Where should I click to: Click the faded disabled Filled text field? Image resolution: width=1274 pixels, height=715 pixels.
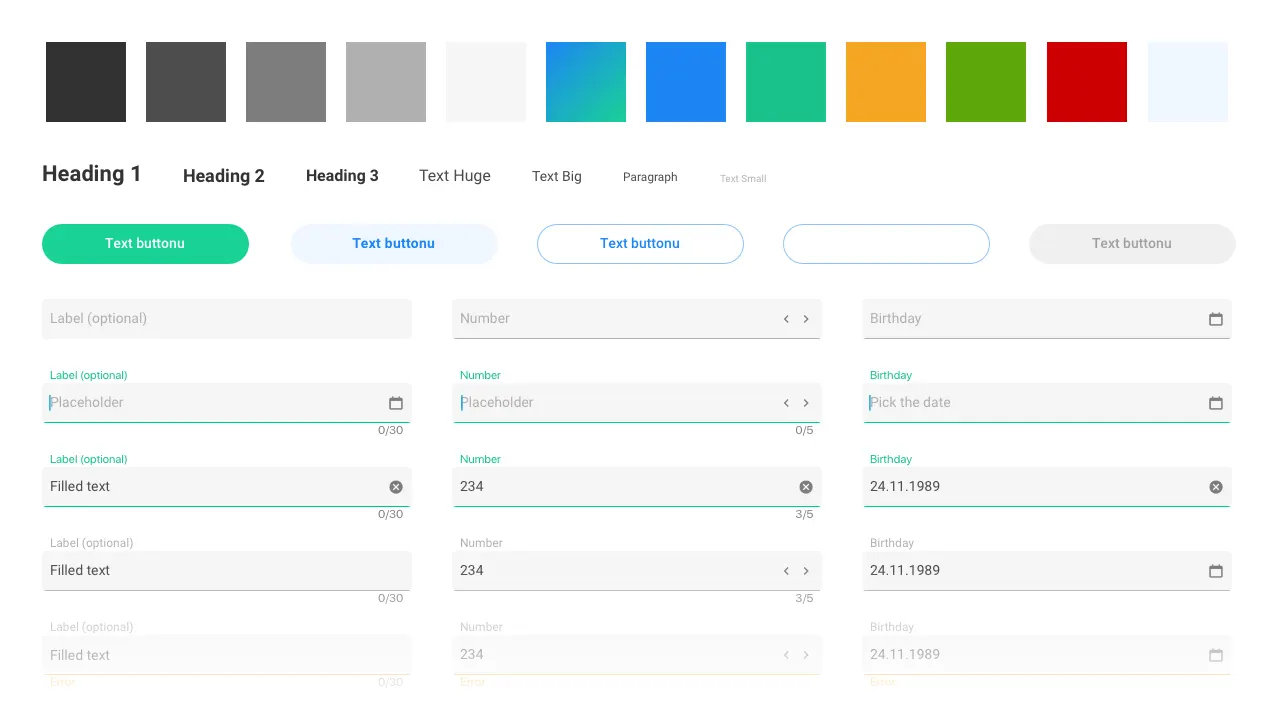[227, 655]
